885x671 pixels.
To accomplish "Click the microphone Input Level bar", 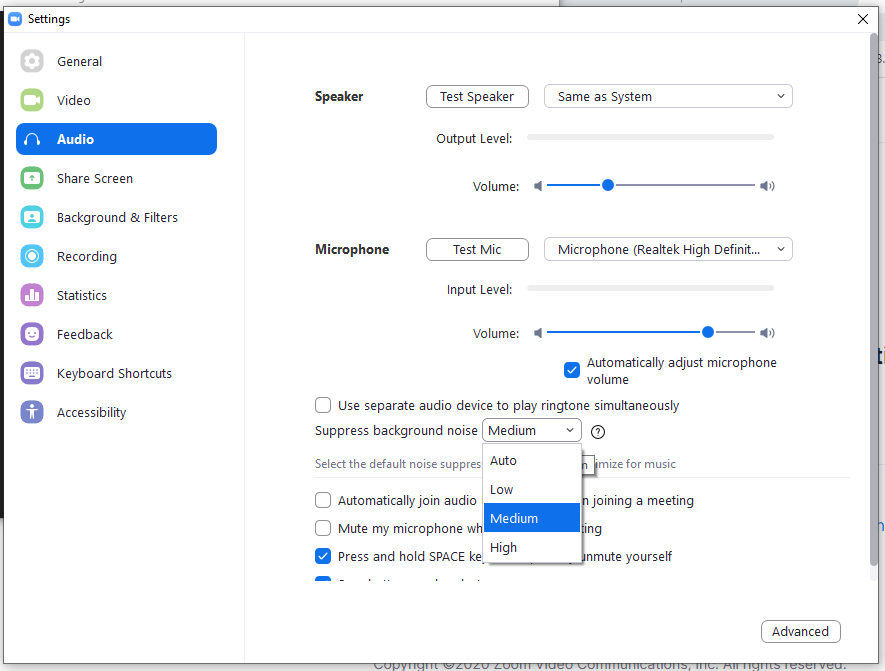I will [x=650, y=288].
